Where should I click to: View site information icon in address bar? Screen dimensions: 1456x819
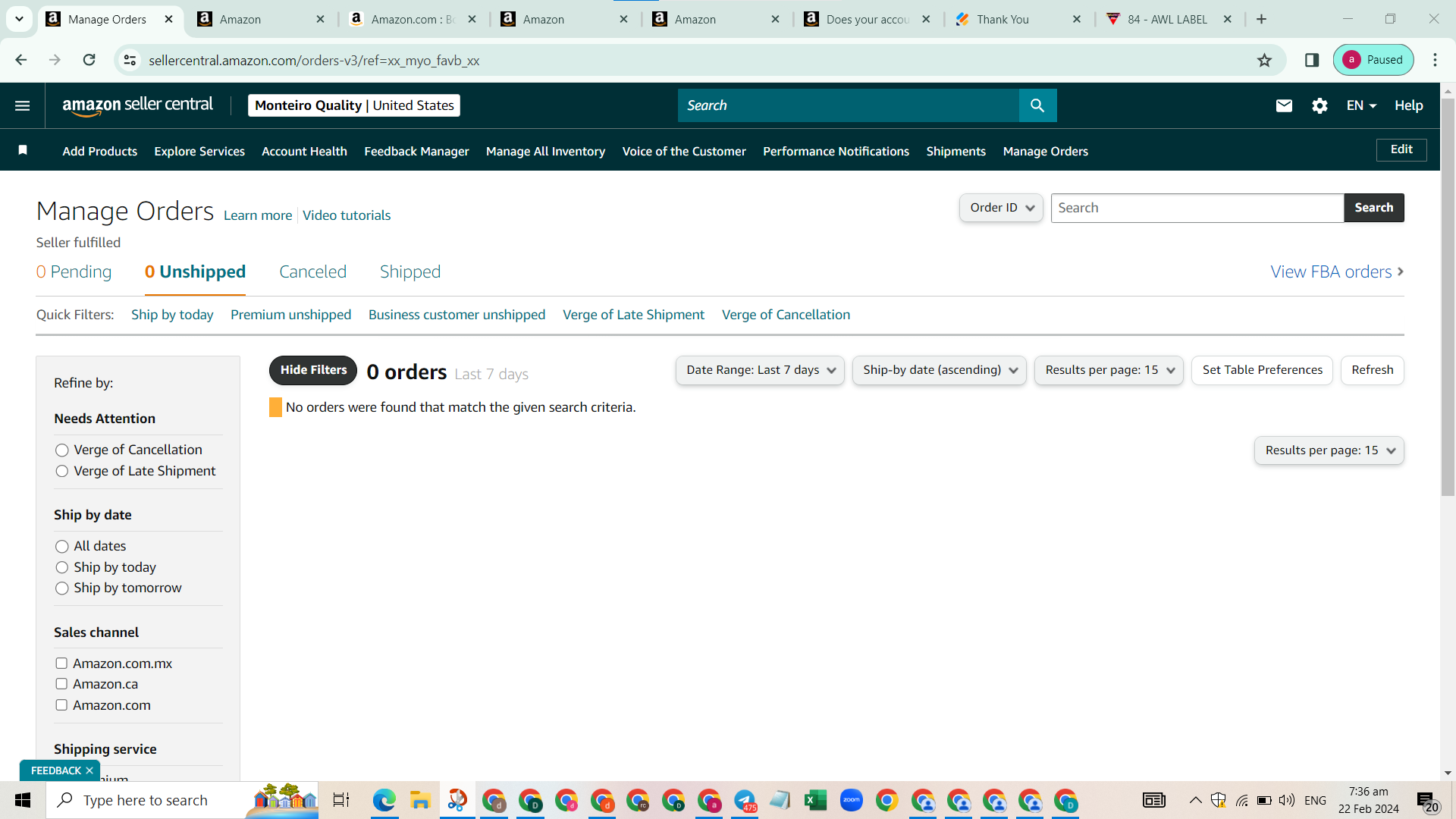point(130,60)
